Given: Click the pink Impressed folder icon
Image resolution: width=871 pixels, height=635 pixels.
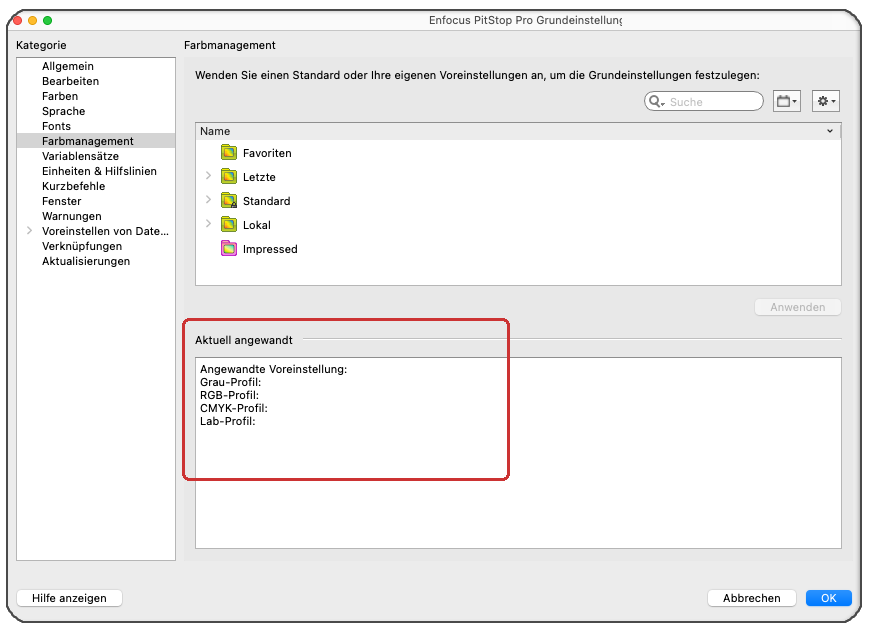Looking at the screenshot, I should (x=229, y=249).
